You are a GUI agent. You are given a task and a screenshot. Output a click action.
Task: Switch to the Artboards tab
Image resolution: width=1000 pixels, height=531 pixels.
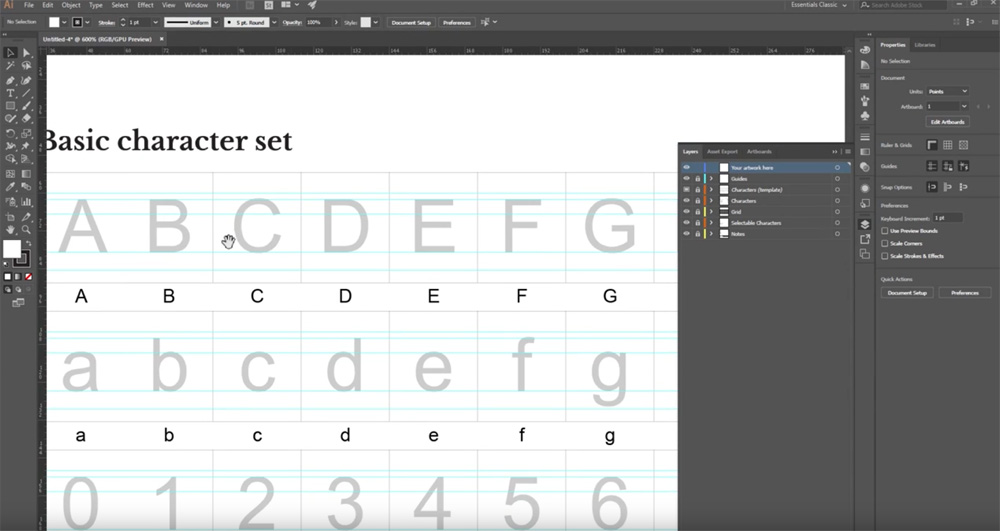(x=759, y=151)
